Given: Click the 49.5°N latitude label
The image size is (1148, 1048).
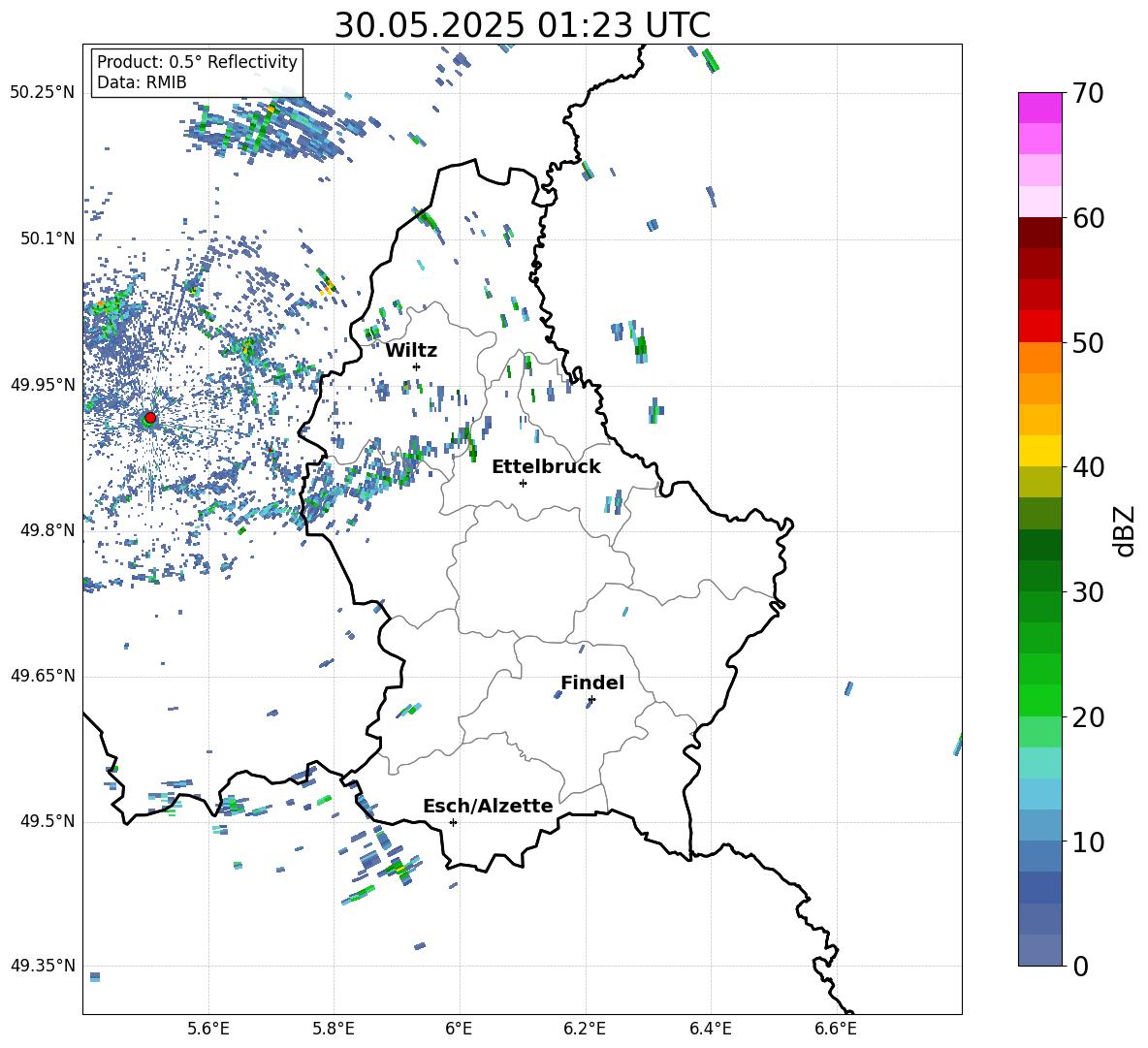Looking at the screenshot, I should (x=47, y=822).
